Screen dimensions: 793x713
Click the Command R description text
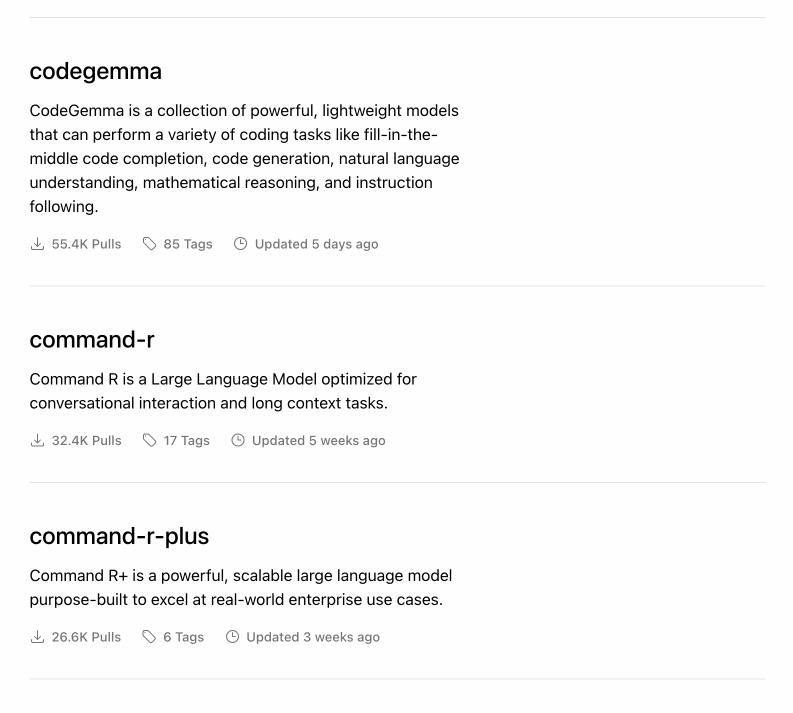click(x=223, y=391)
